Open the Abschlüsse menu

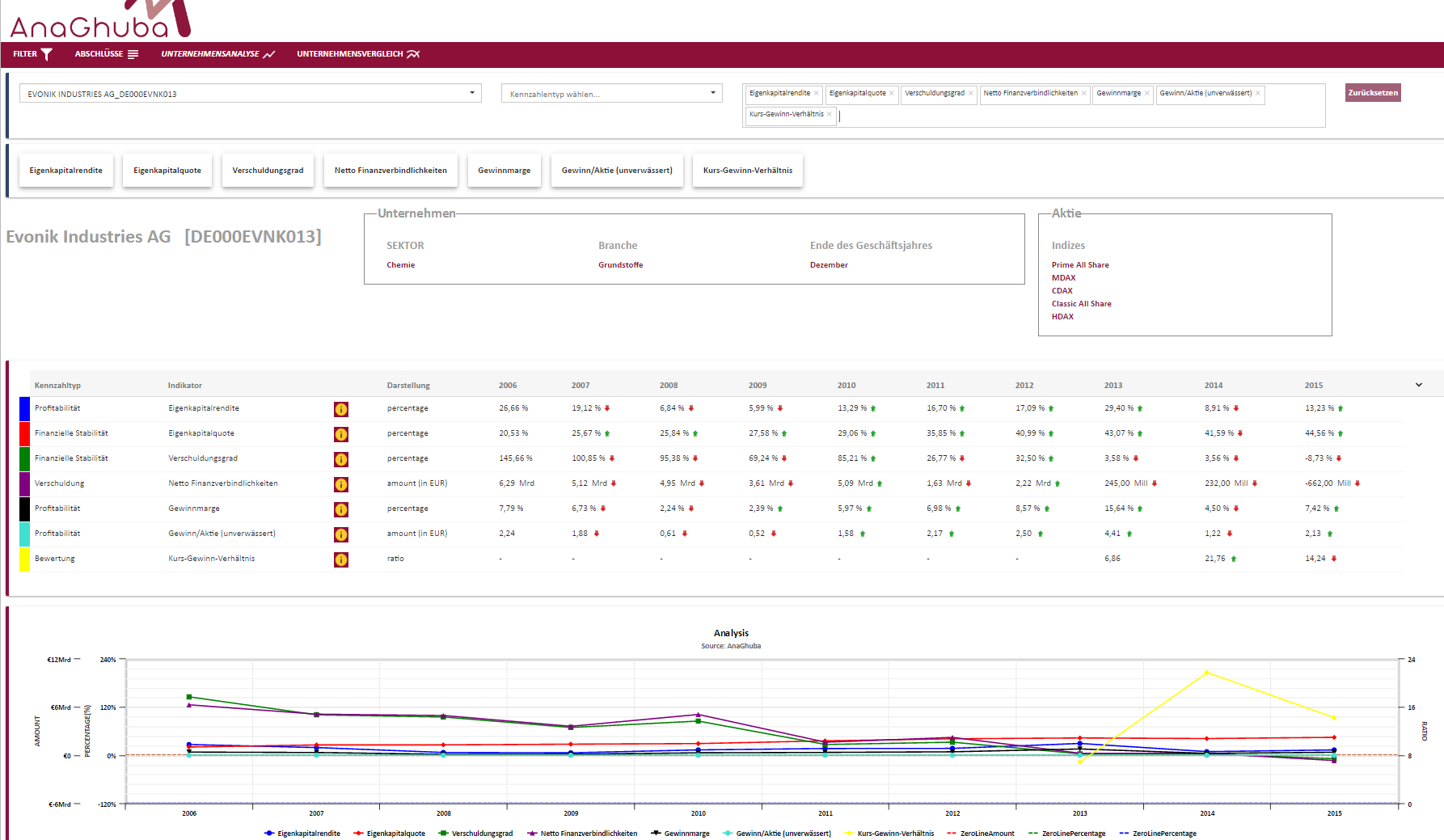click(x=106, y=54)
